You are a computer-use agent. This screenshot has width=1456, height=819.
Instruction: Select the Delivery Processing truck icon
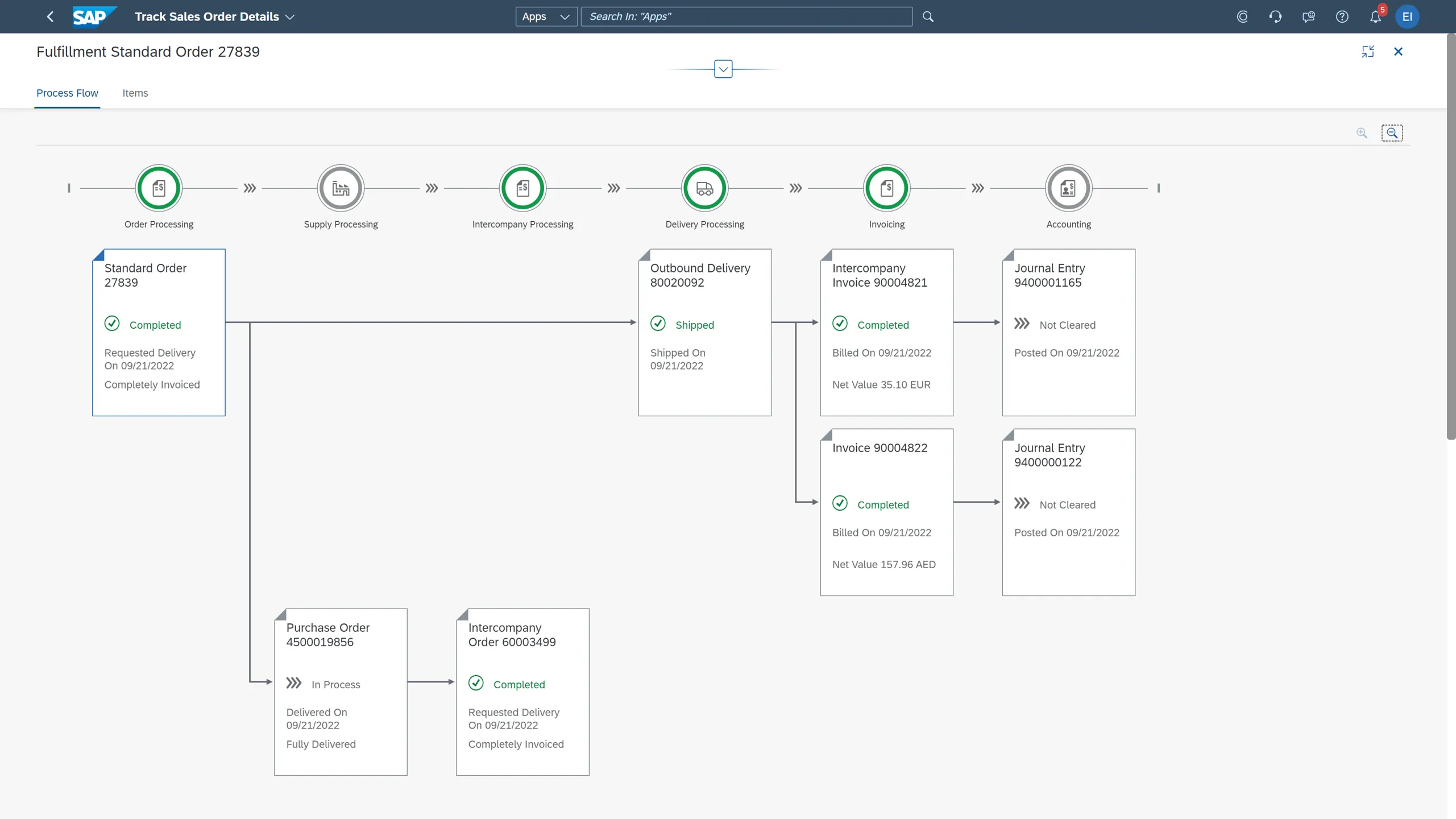(704, 188)
